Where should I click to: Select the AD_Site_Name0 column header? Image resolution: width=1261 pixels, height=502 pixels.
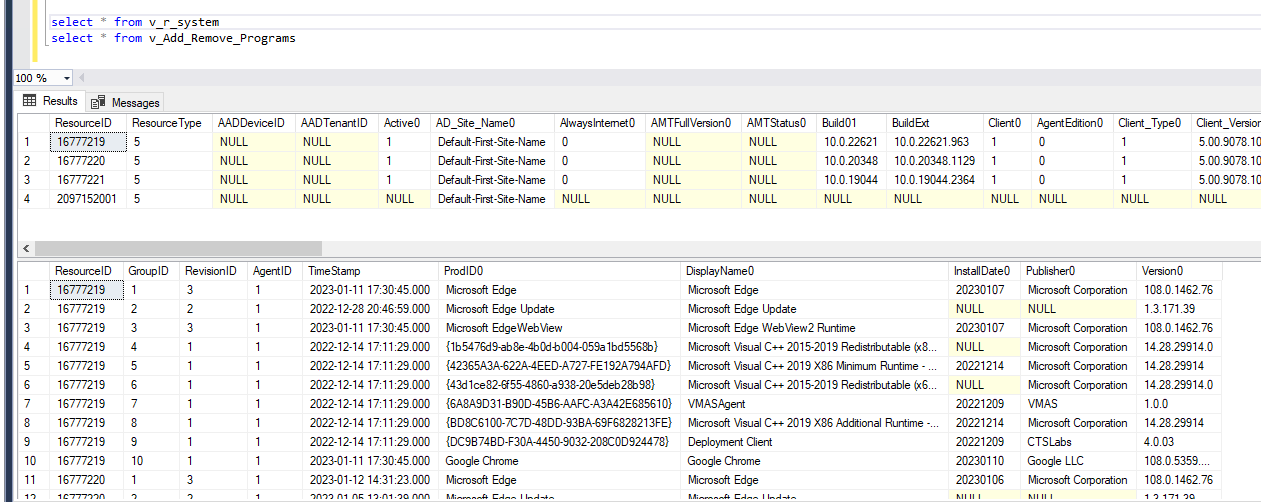[x=494, y=123]
